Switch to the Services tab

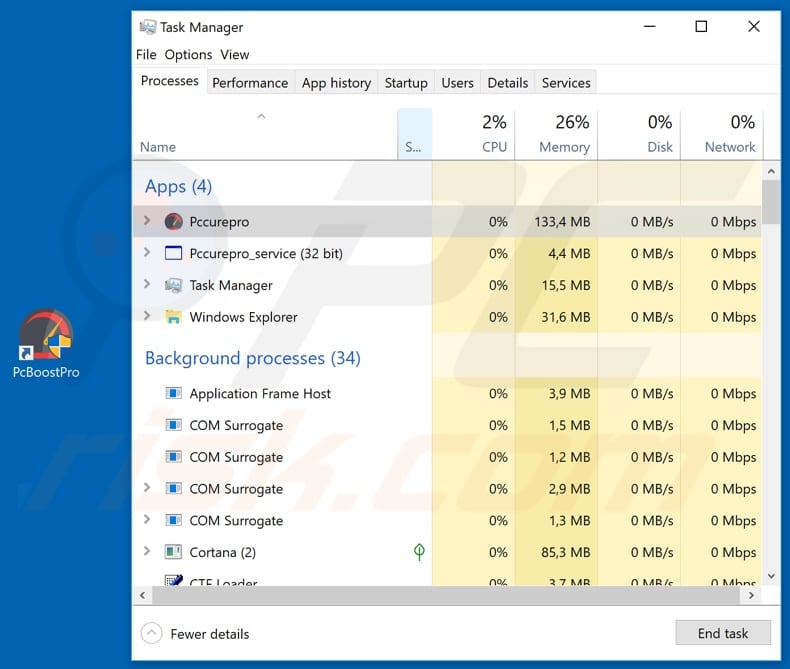[566, 83]
